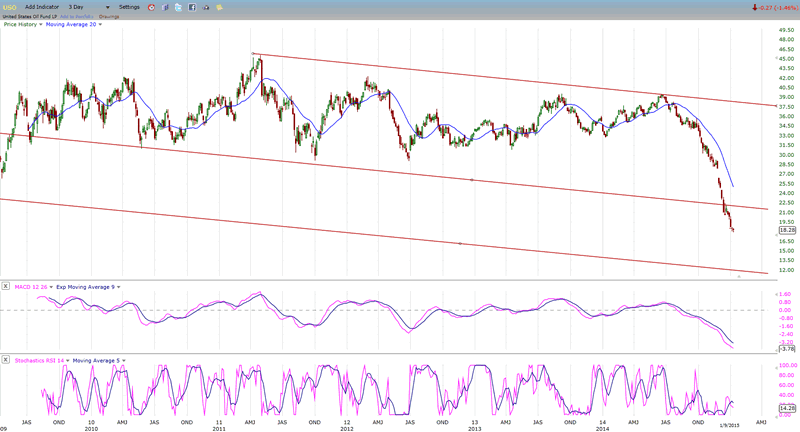Open the Add Indicator menu
This screenshot has width=800, height=432.
47,7
